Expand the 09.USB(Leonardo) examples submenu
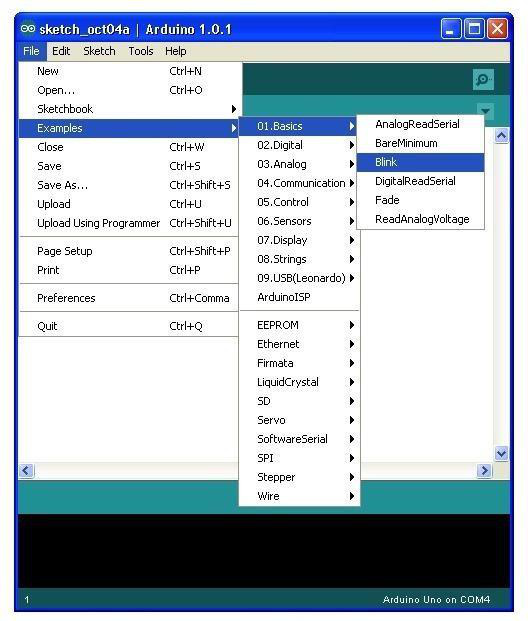 point(299,278)
